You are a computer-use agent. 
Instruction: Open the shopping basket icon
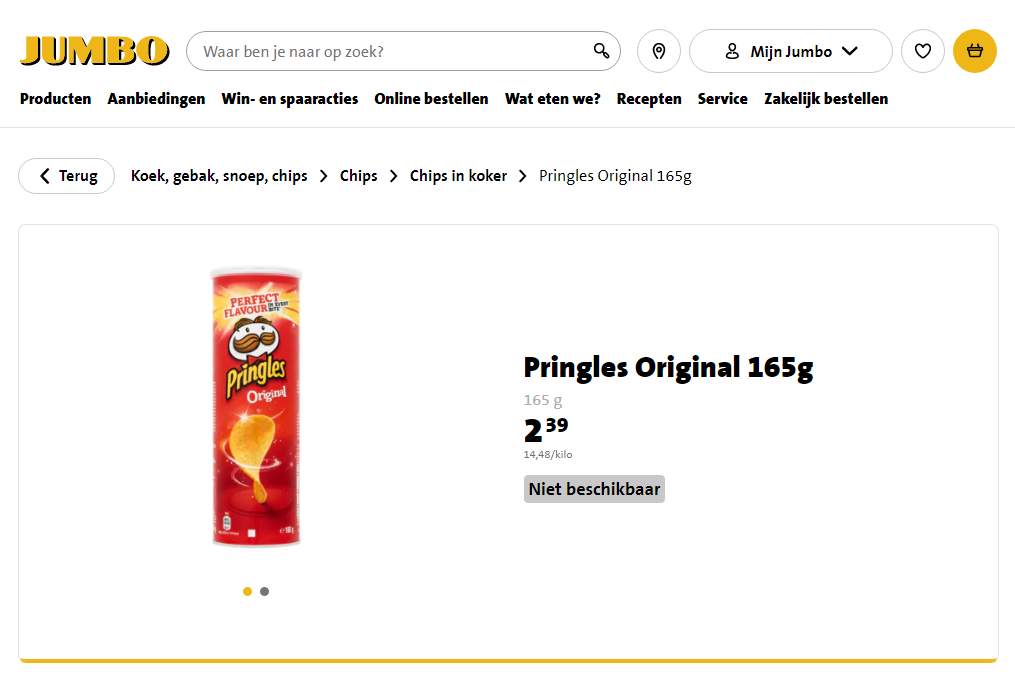click(x=974, y=50)
